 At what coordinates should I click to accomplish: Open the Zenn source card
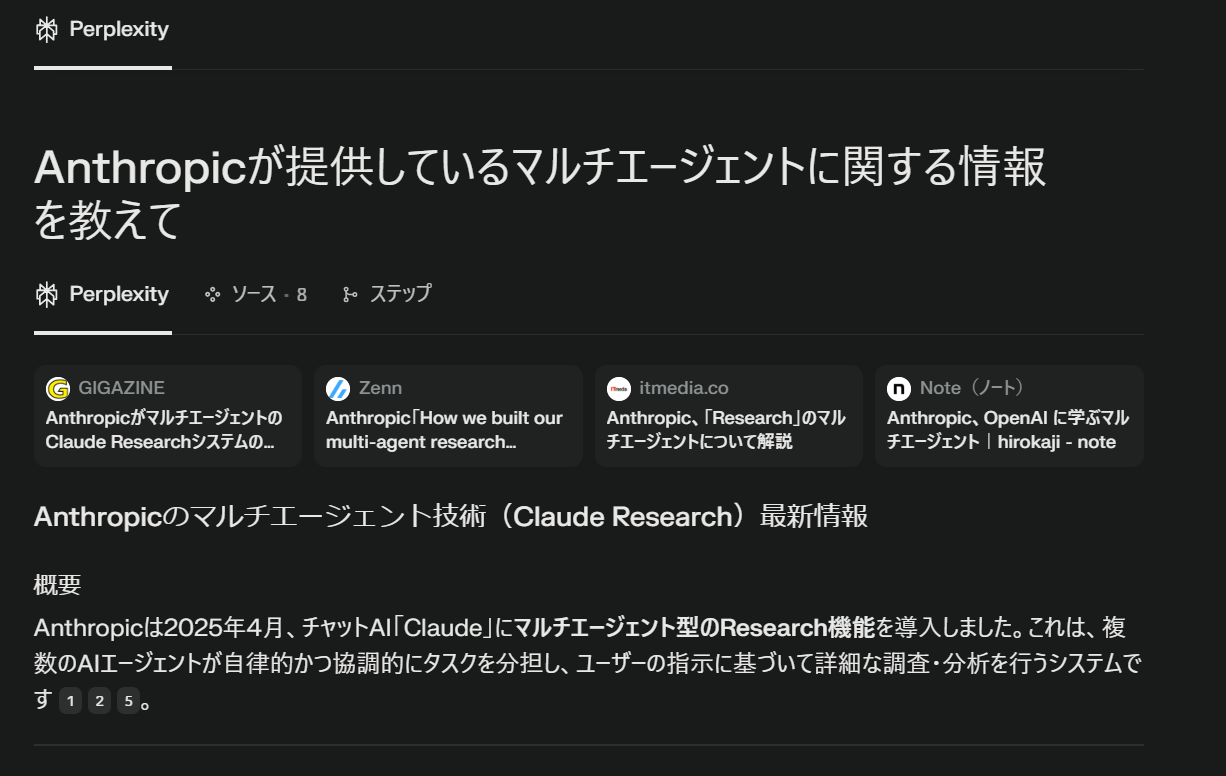point(448,416)
